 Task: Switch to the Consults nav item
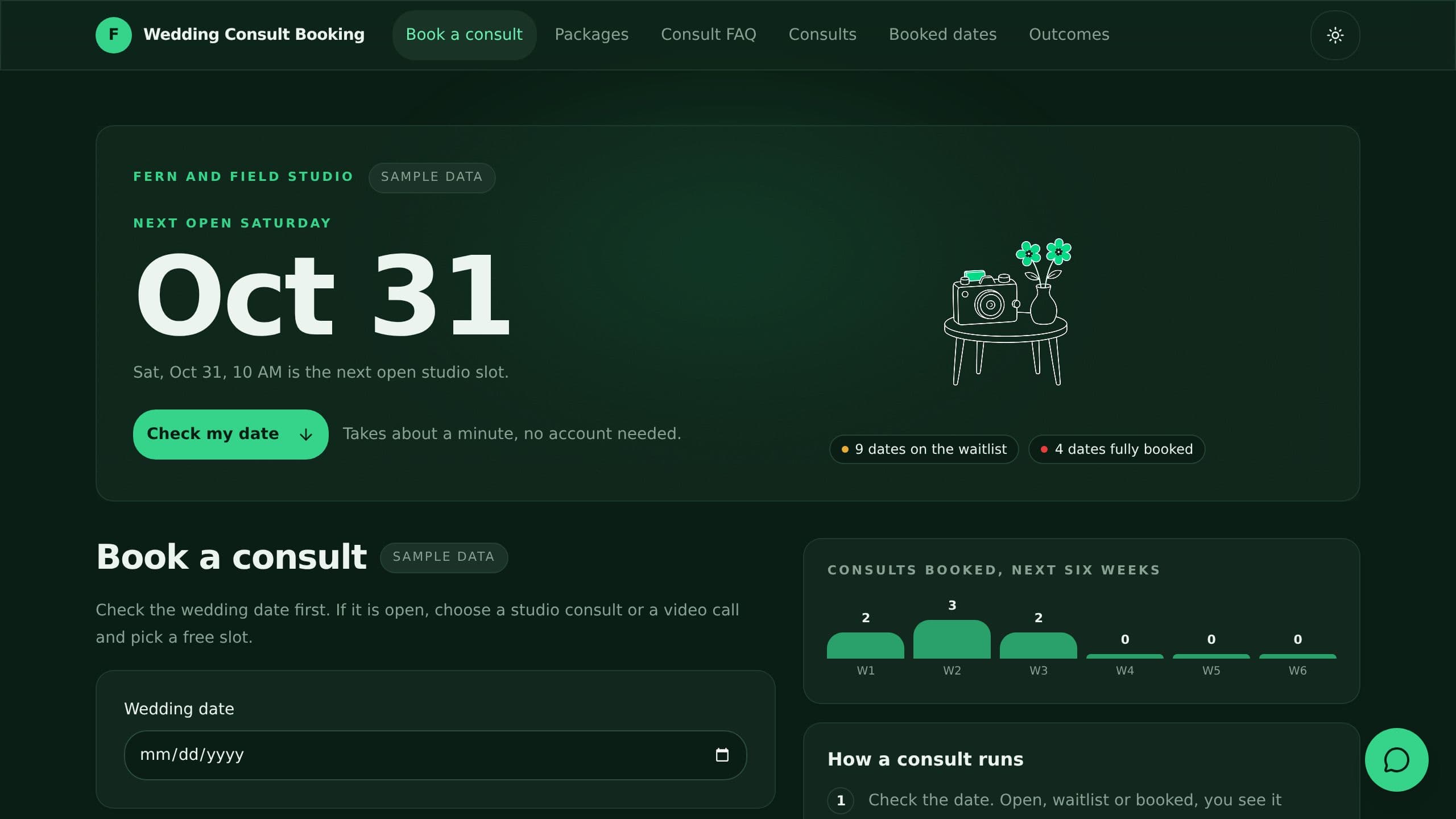(x=822, y=35)
